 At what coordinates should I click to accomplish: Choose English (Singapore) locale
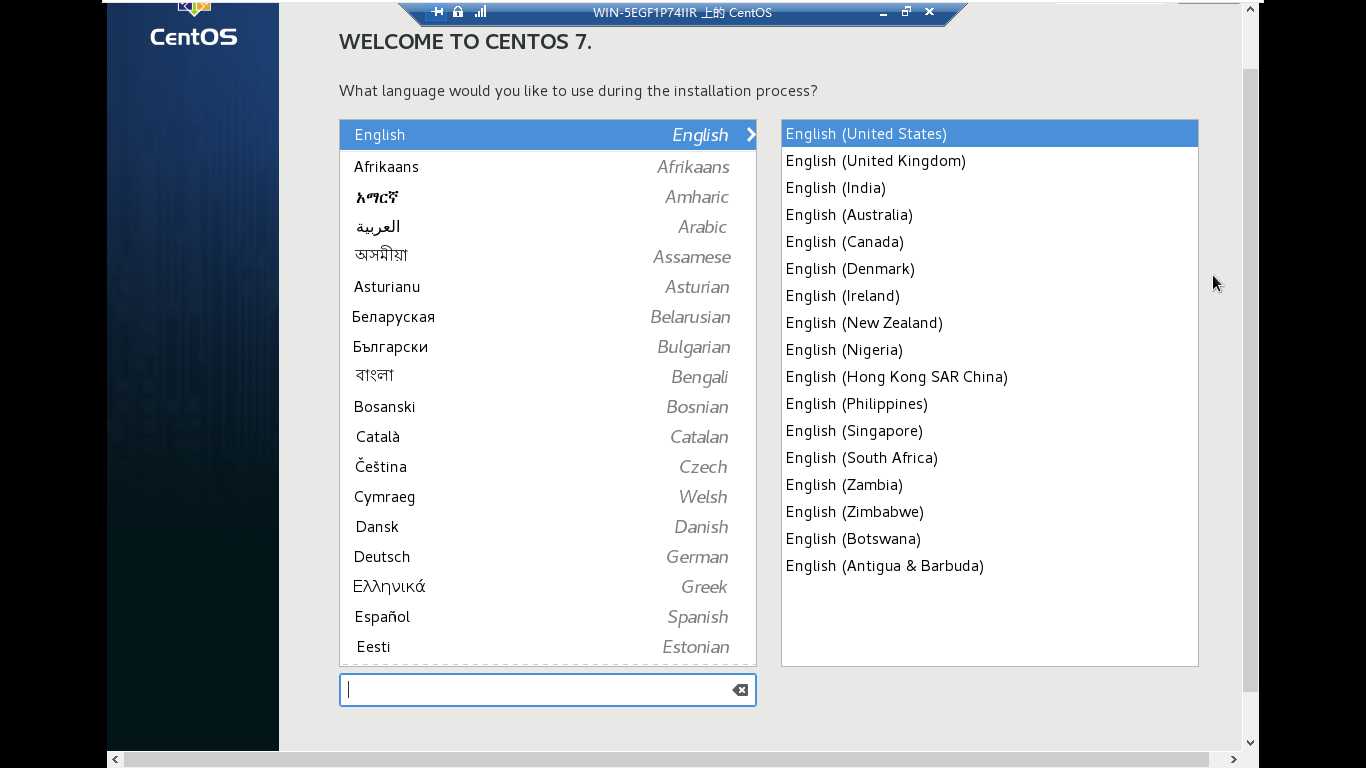click(x=990, y=431)
